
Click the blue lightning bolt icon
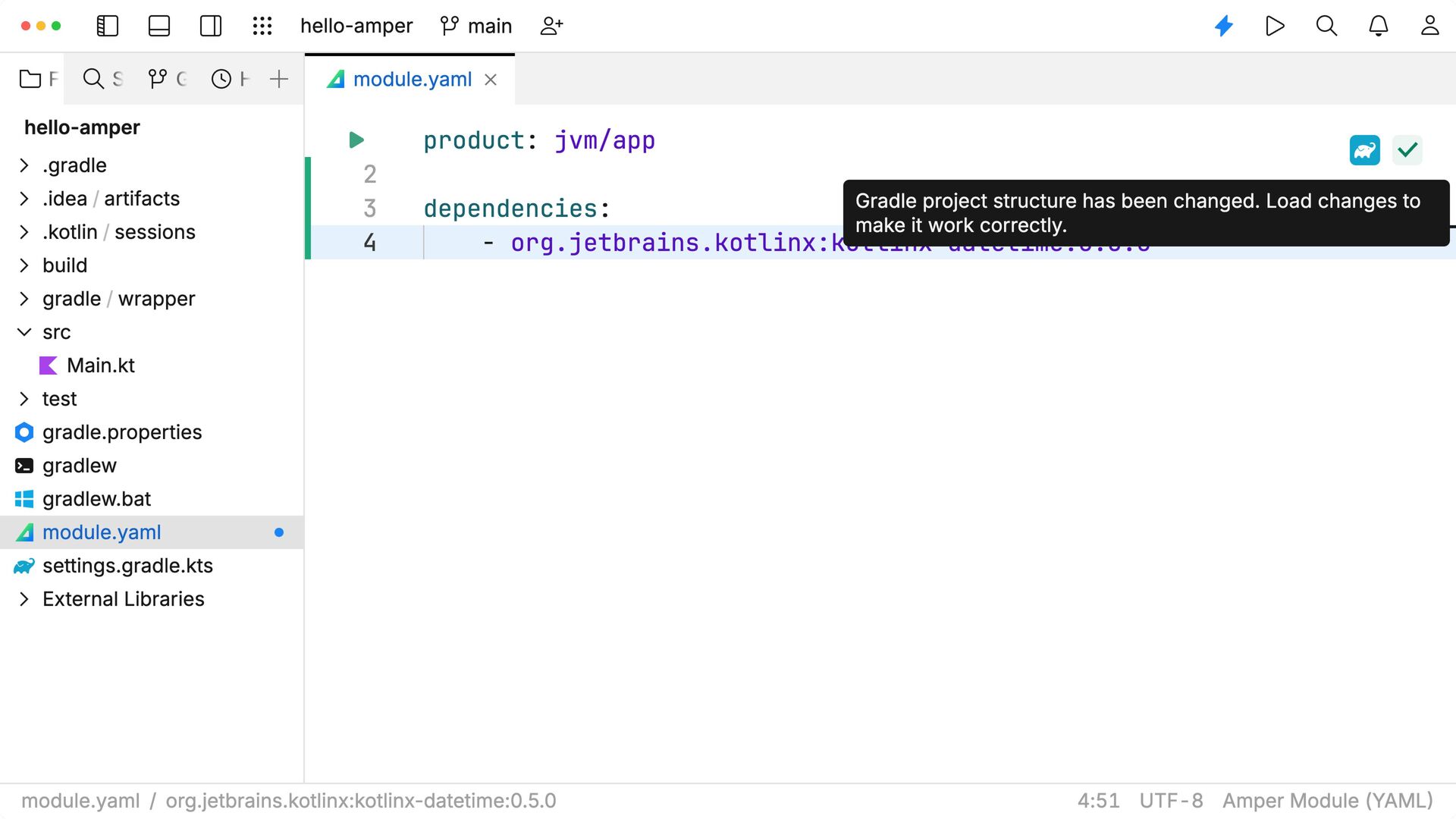tap(1224, 26)
